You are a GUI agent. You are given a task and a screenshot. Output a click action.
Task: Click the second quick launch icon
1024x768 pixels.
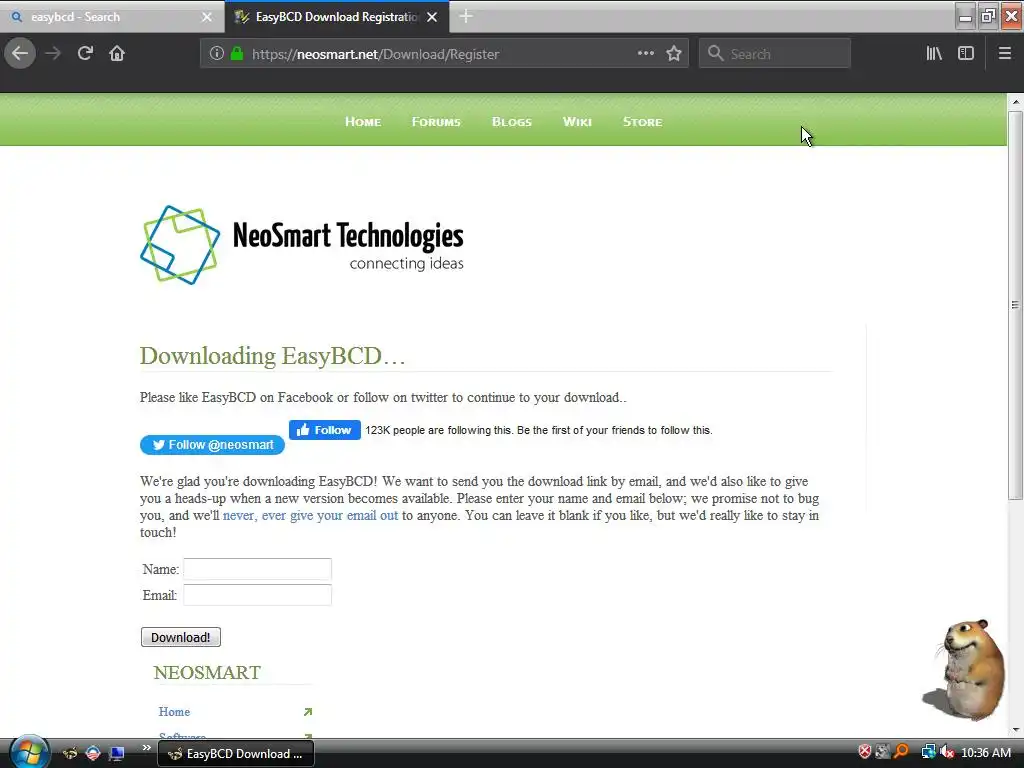coord(93,753)
